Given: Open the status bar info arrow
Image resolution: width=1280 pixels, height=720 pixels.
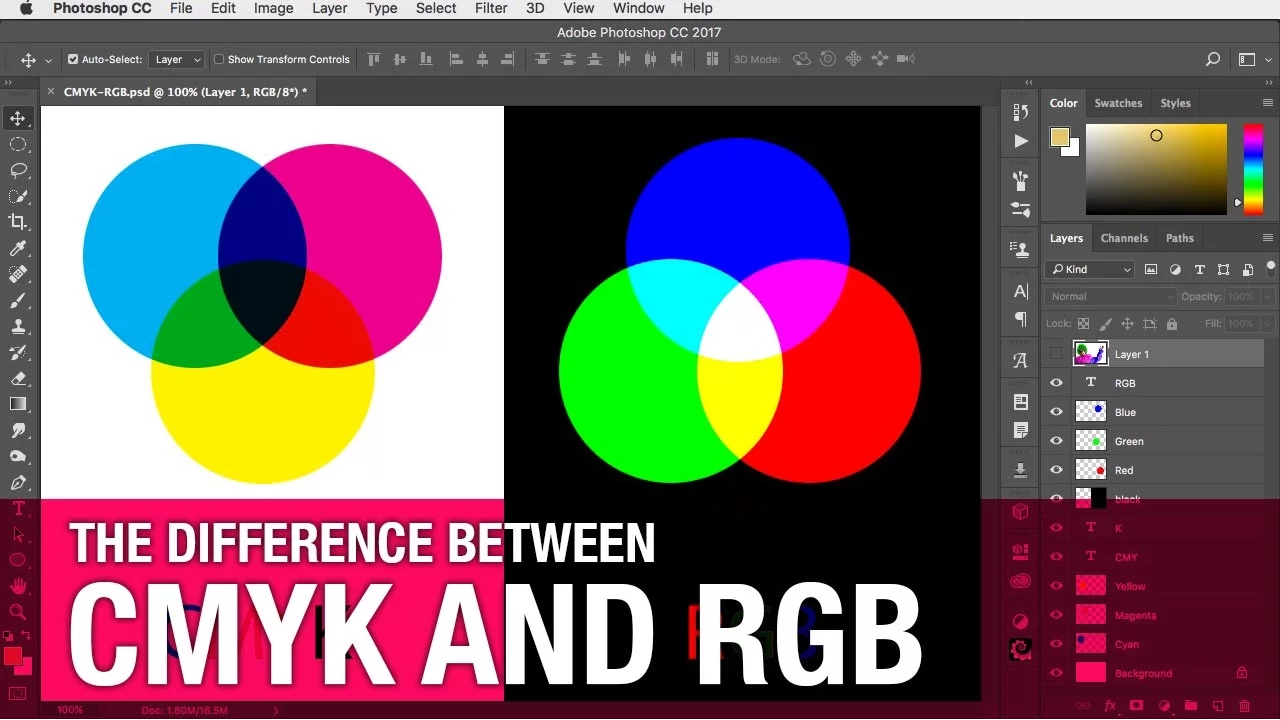Looking at the screenshot, I should pyautogui.click(x=277, y=710).
